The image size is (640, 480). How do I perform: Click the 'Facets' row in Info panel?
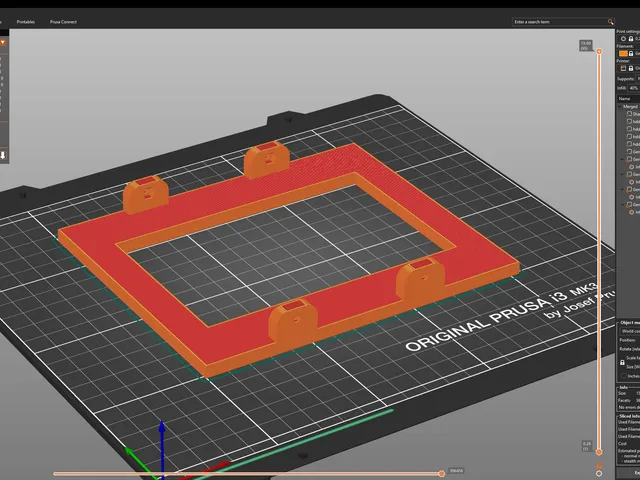point(629,400)
